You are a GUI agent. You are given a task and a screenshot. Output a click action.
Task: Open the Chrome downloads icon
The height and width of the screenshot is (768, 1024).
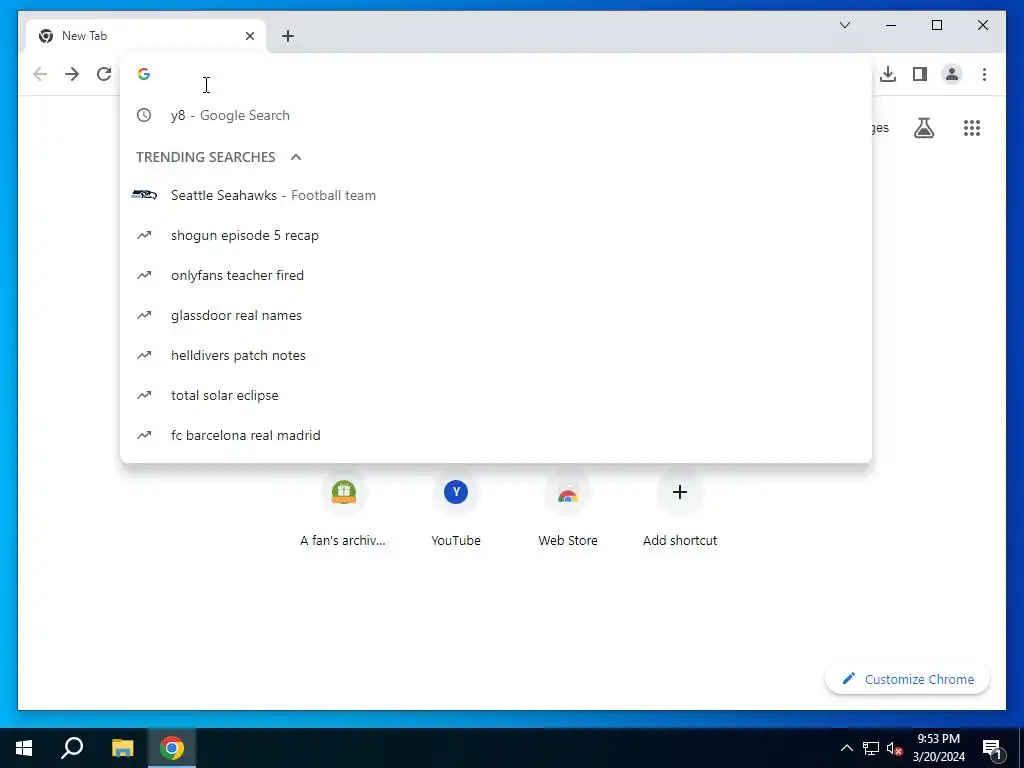[x=888, y=74]
